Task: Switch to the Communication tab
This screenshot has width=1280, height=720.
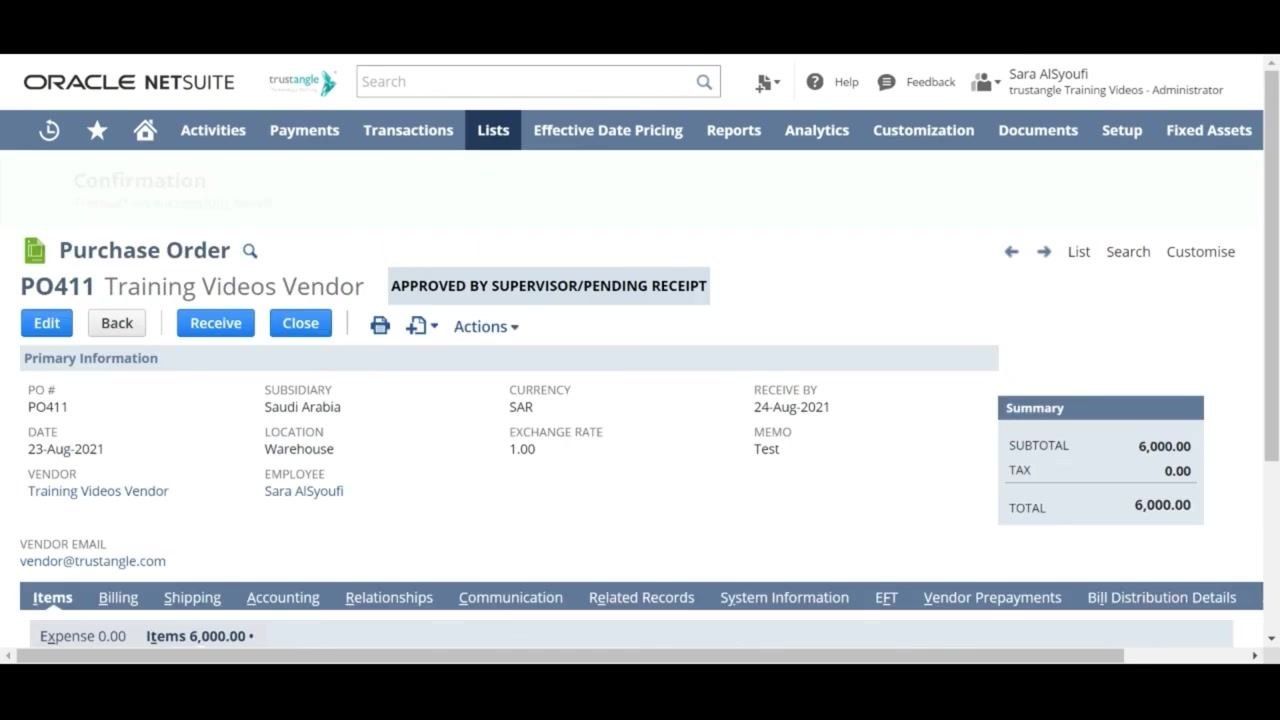Action: 511,597
